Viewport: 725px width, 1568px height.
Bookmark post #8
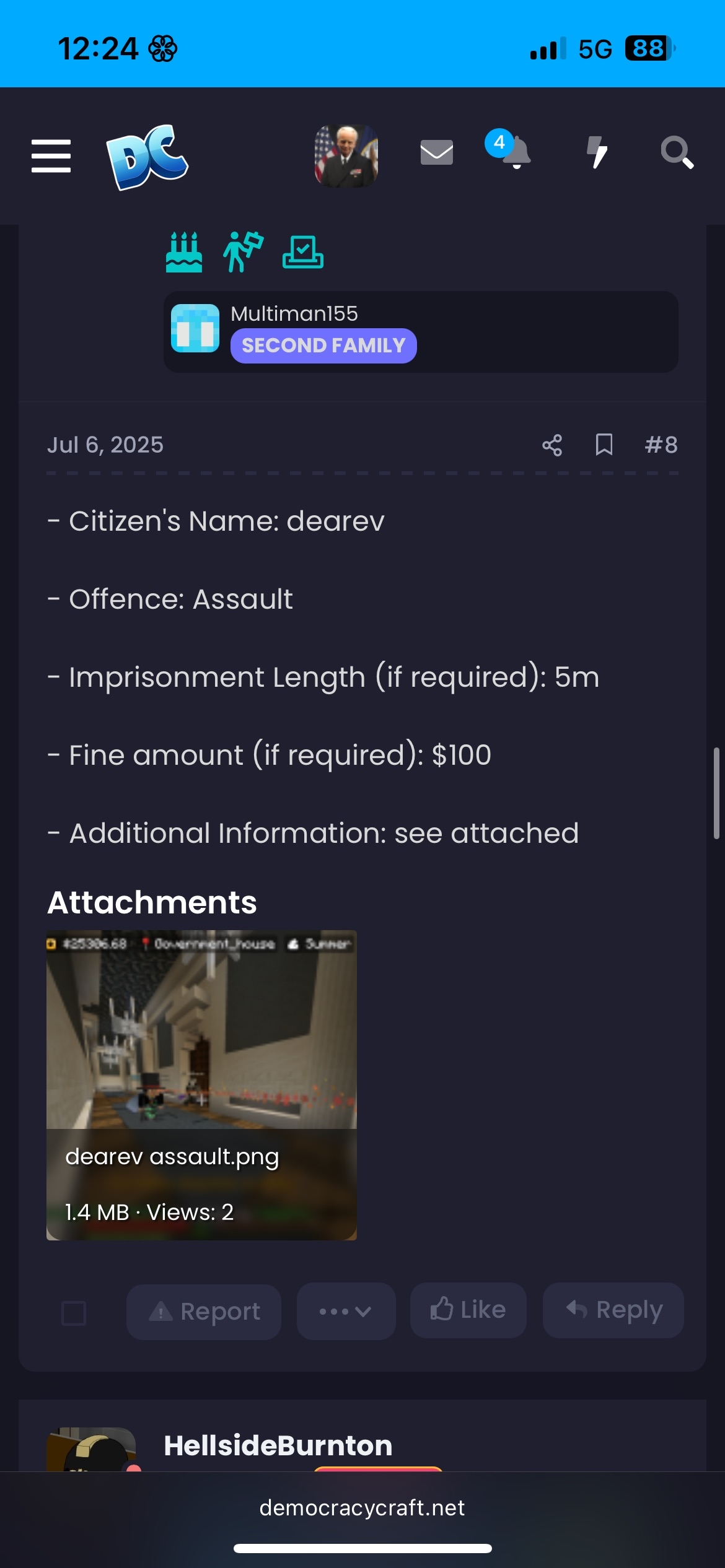point(604,445)
